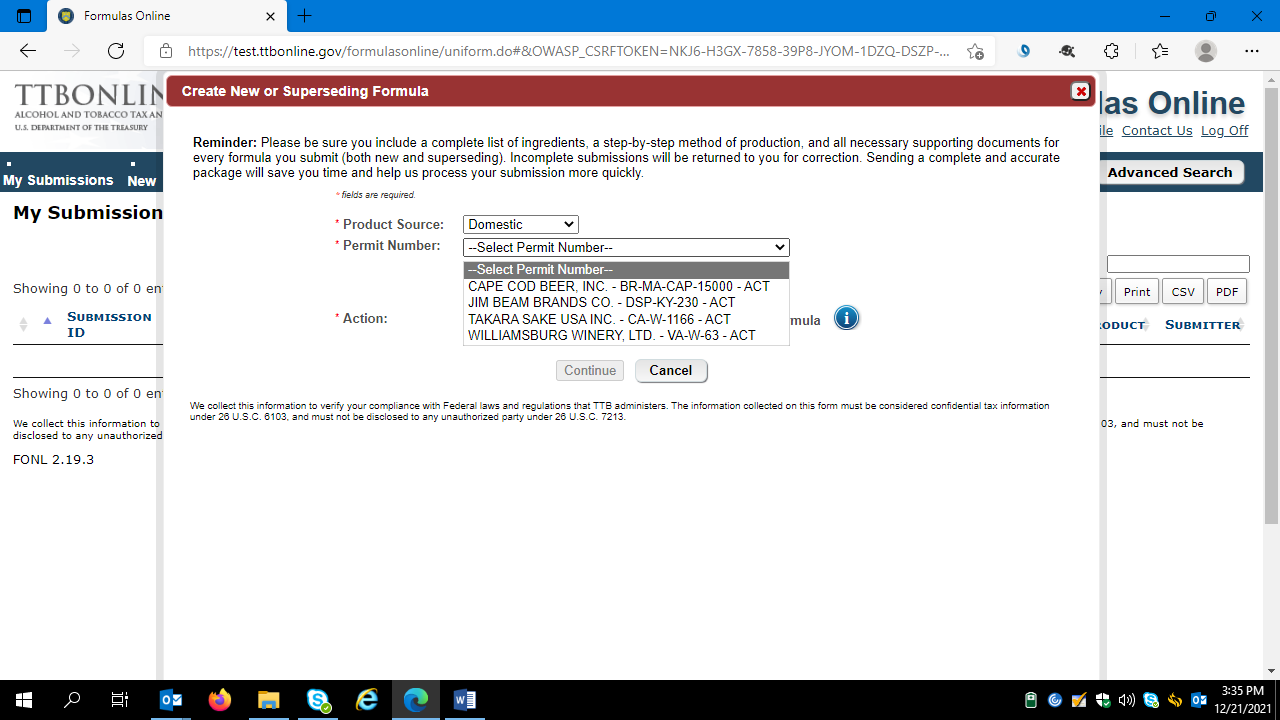Screen dimensions: 1280x720
Task: Click the blue info icon beside Action
Action: click(x=846, y=319)
